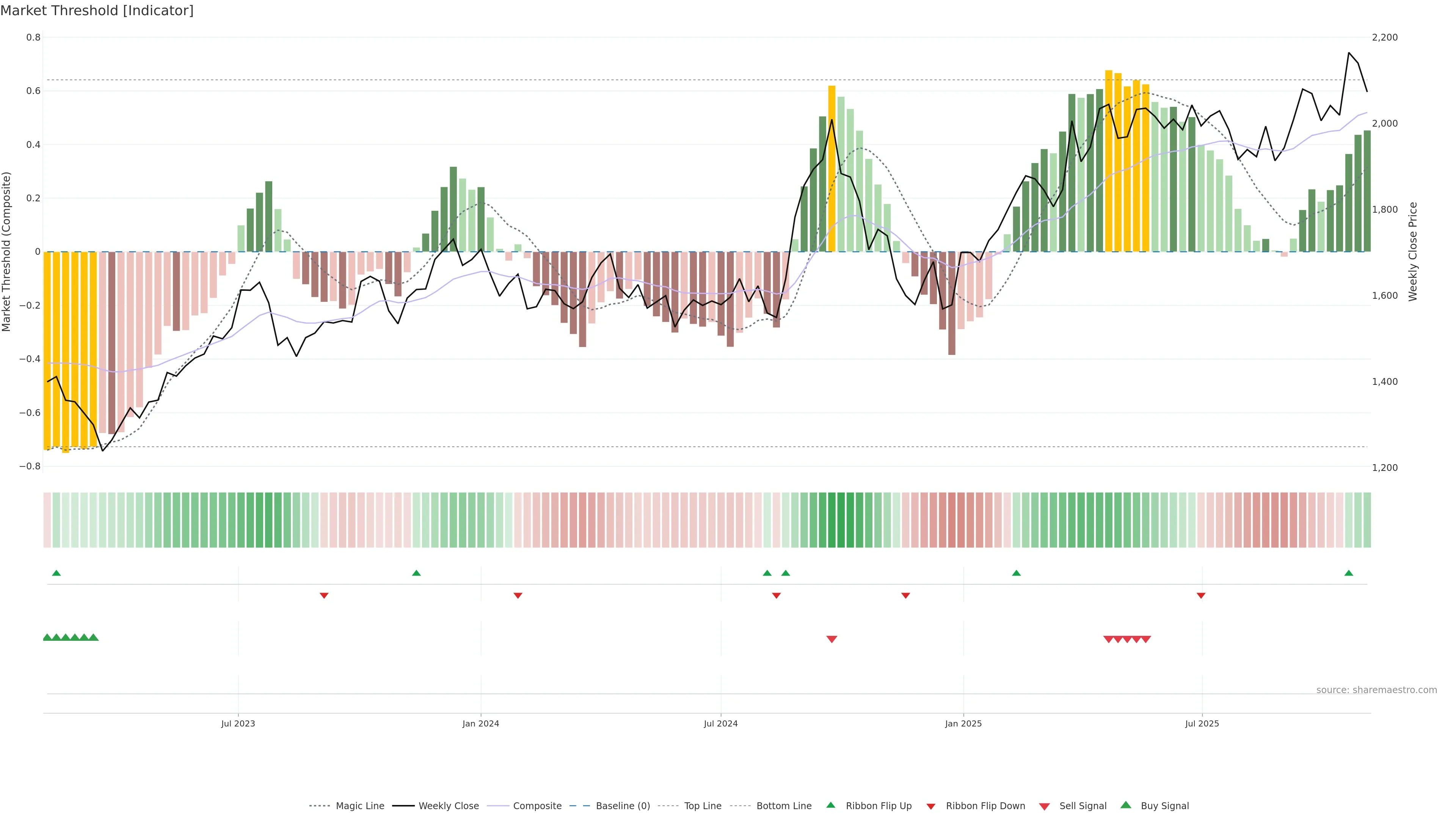
Task: Click rightmost Ribbon Flip Up green triangle
Action: [x=1349, y=573]
